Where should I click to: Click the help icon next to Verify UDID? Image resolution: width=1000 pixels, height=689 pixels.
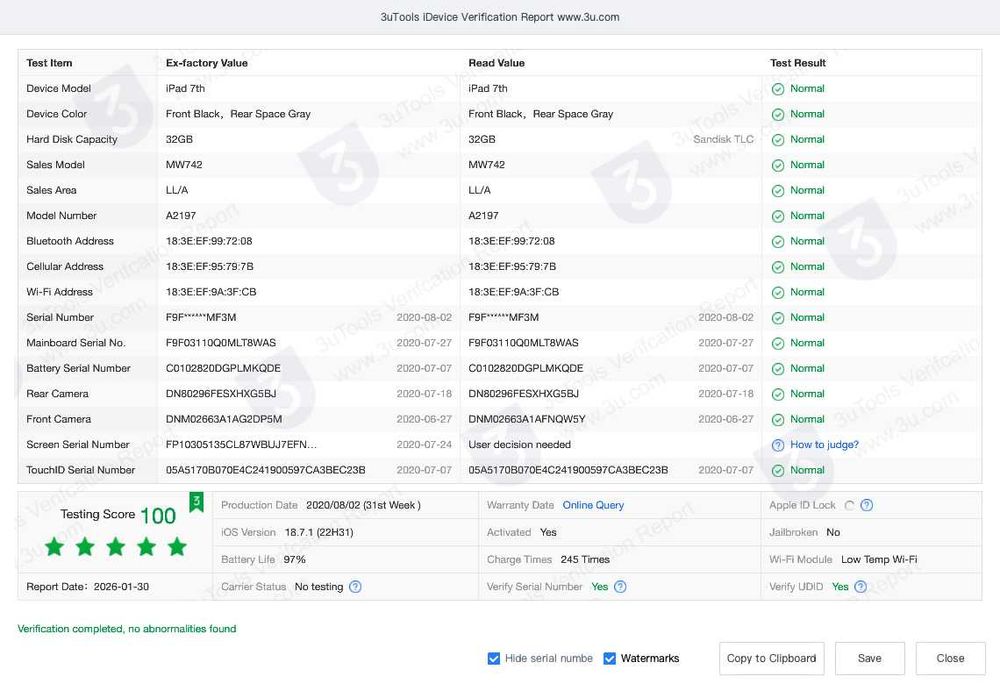[x=860, y=586]
